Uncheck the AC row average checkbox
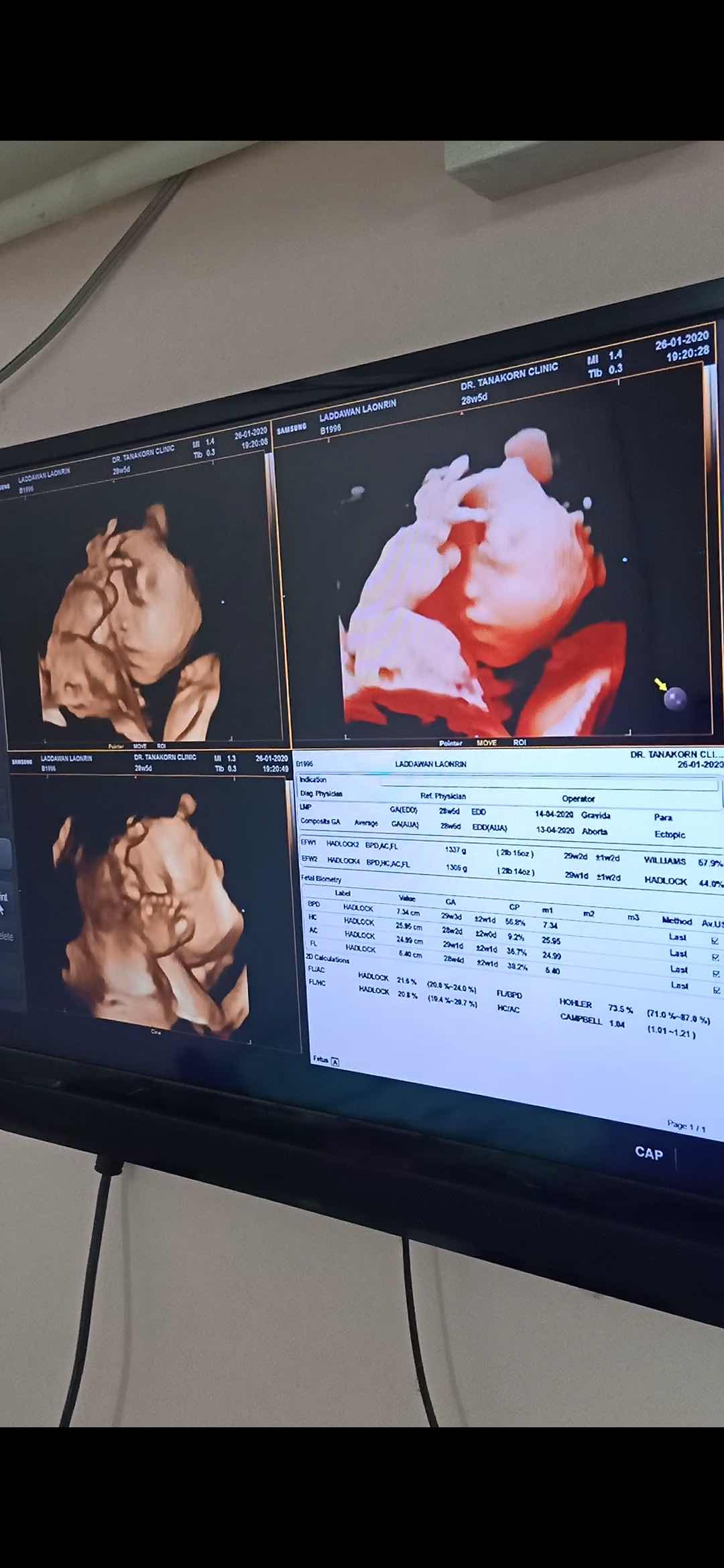The width and height of the screenshot is (724, 1568). coord(716,973)
